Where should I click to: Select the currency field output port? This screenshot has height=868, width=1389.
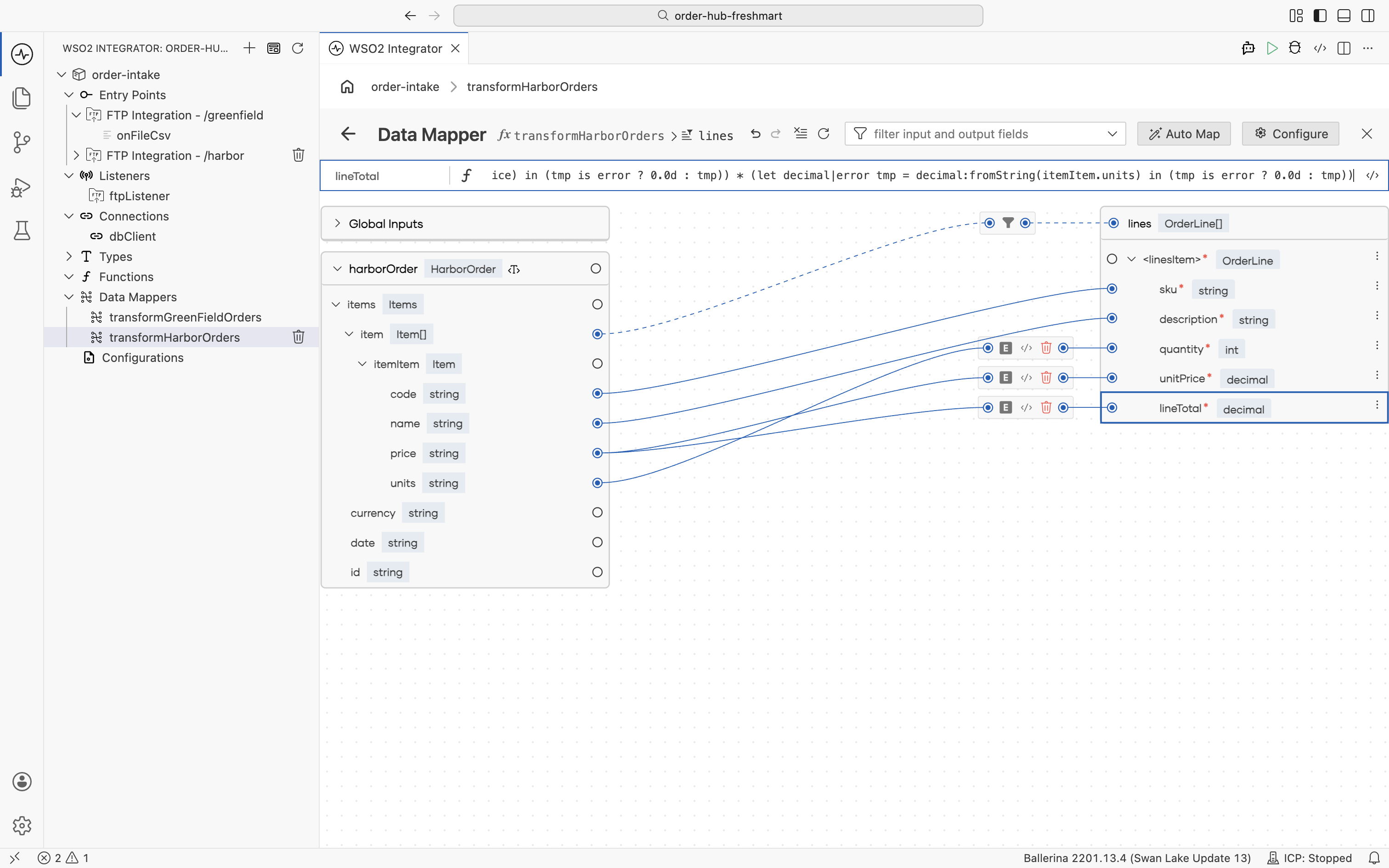pyautogui.click(x=598, y=513)
